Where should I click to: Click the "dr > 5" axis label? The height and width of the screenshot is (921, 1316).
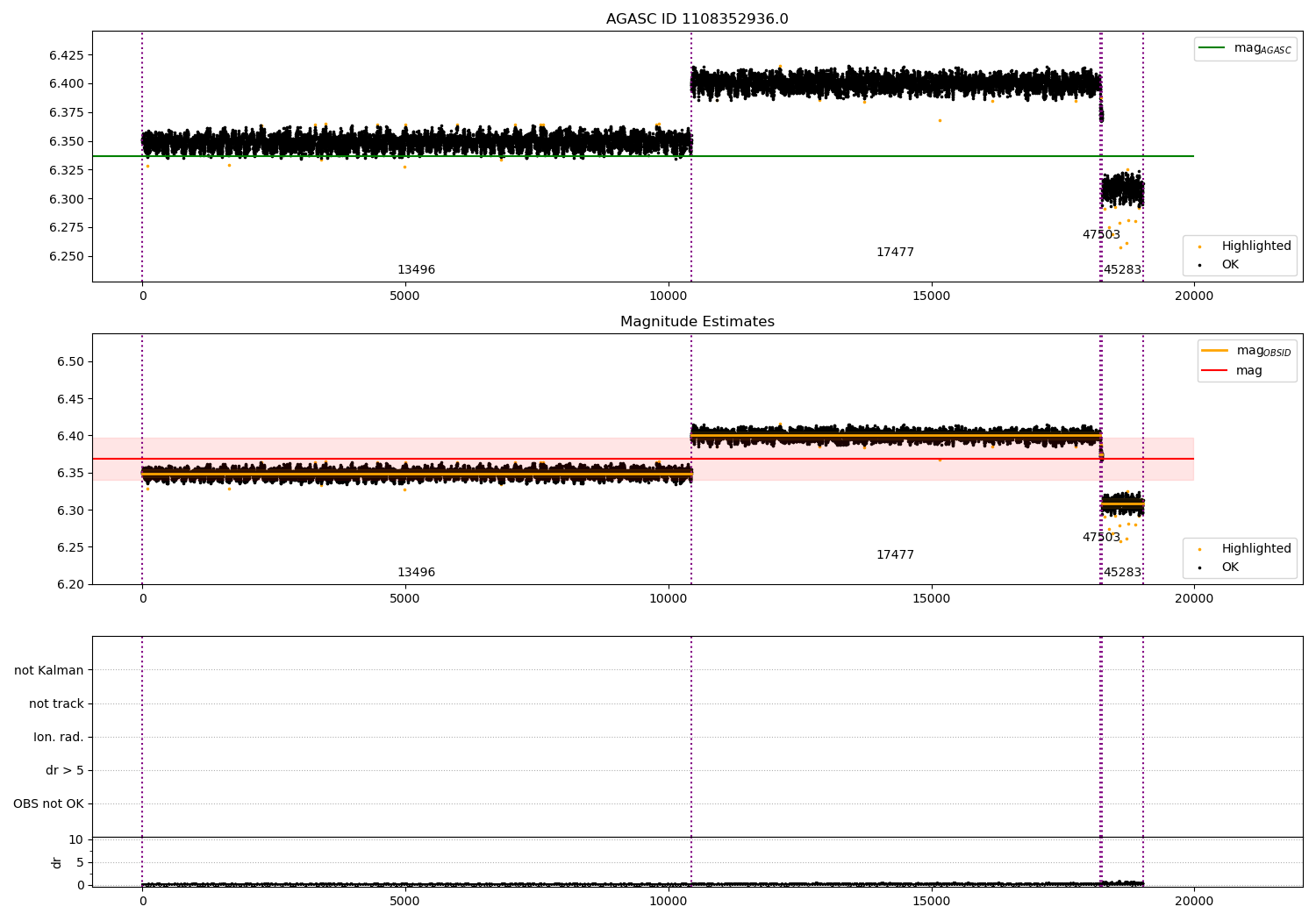point(65,770)
